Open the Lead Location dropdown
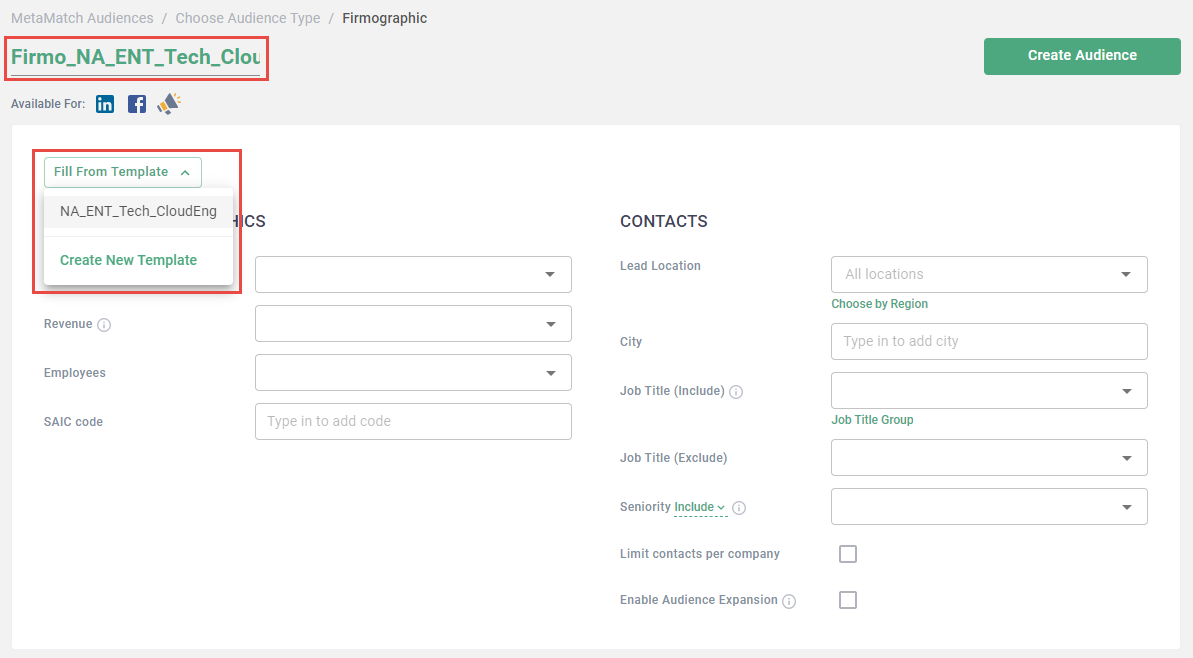This screenshot has height=658, width=1193. point(988,274)
